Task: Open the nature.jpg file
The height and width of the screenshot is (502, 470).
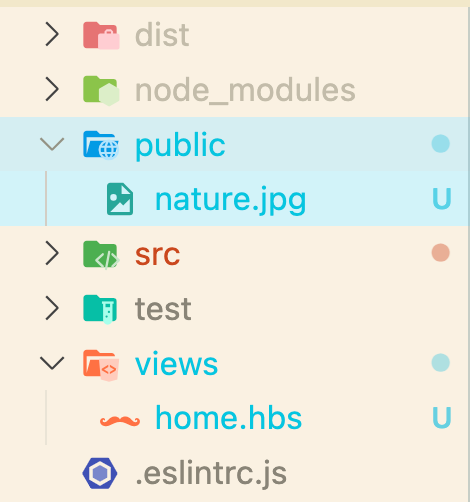Action: point(230,200)
